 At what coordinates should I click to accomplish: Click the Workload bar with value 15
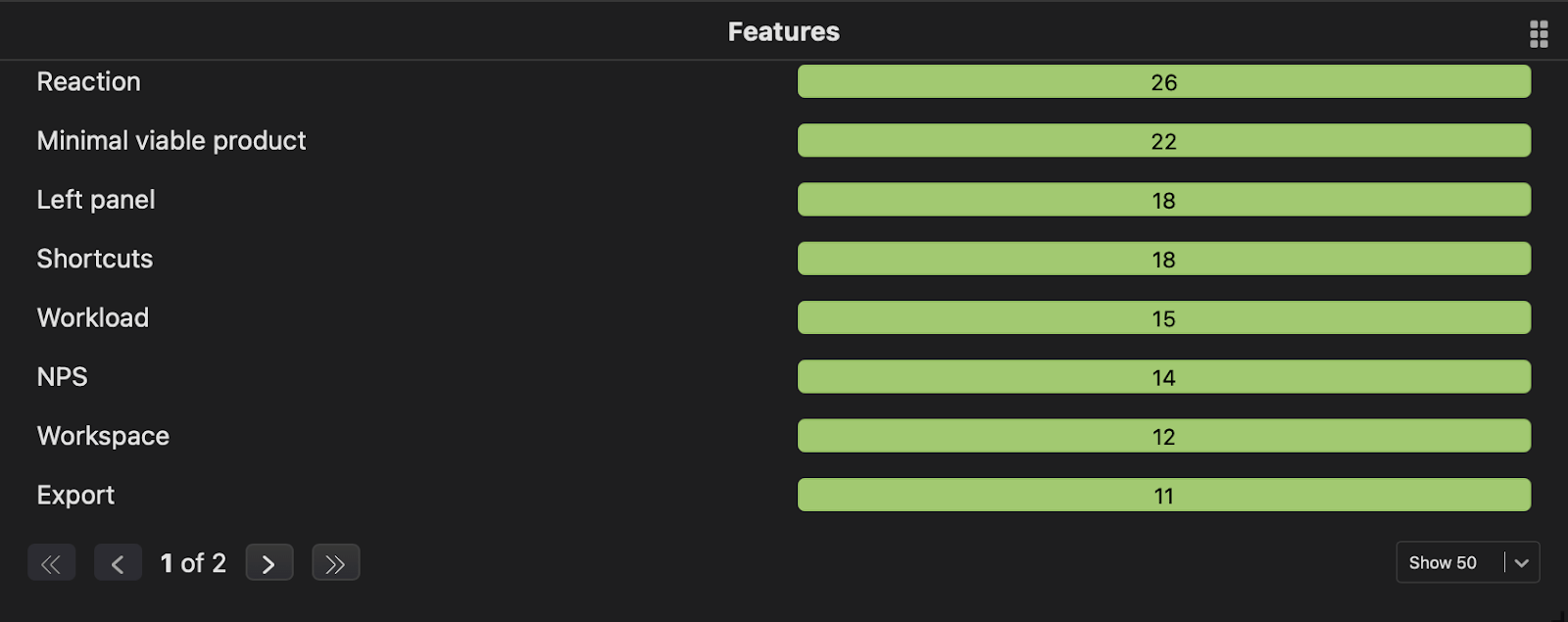(x=1163, y=317)
